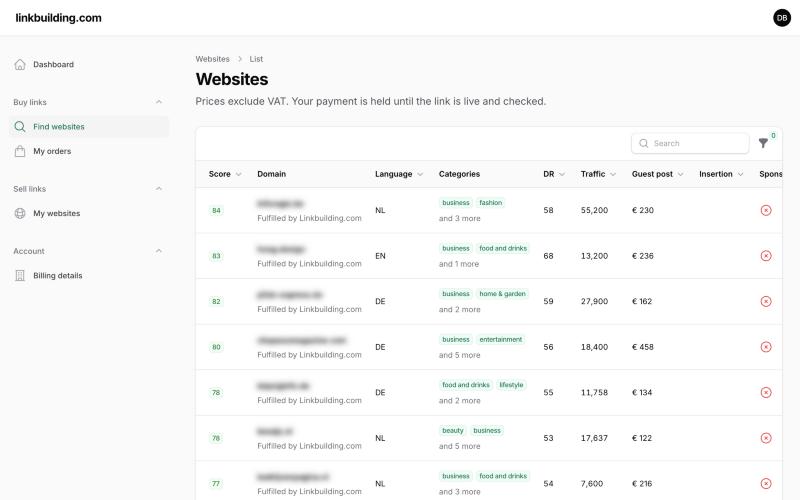Click the 11,758 traffic value

(x=594, y=392)
